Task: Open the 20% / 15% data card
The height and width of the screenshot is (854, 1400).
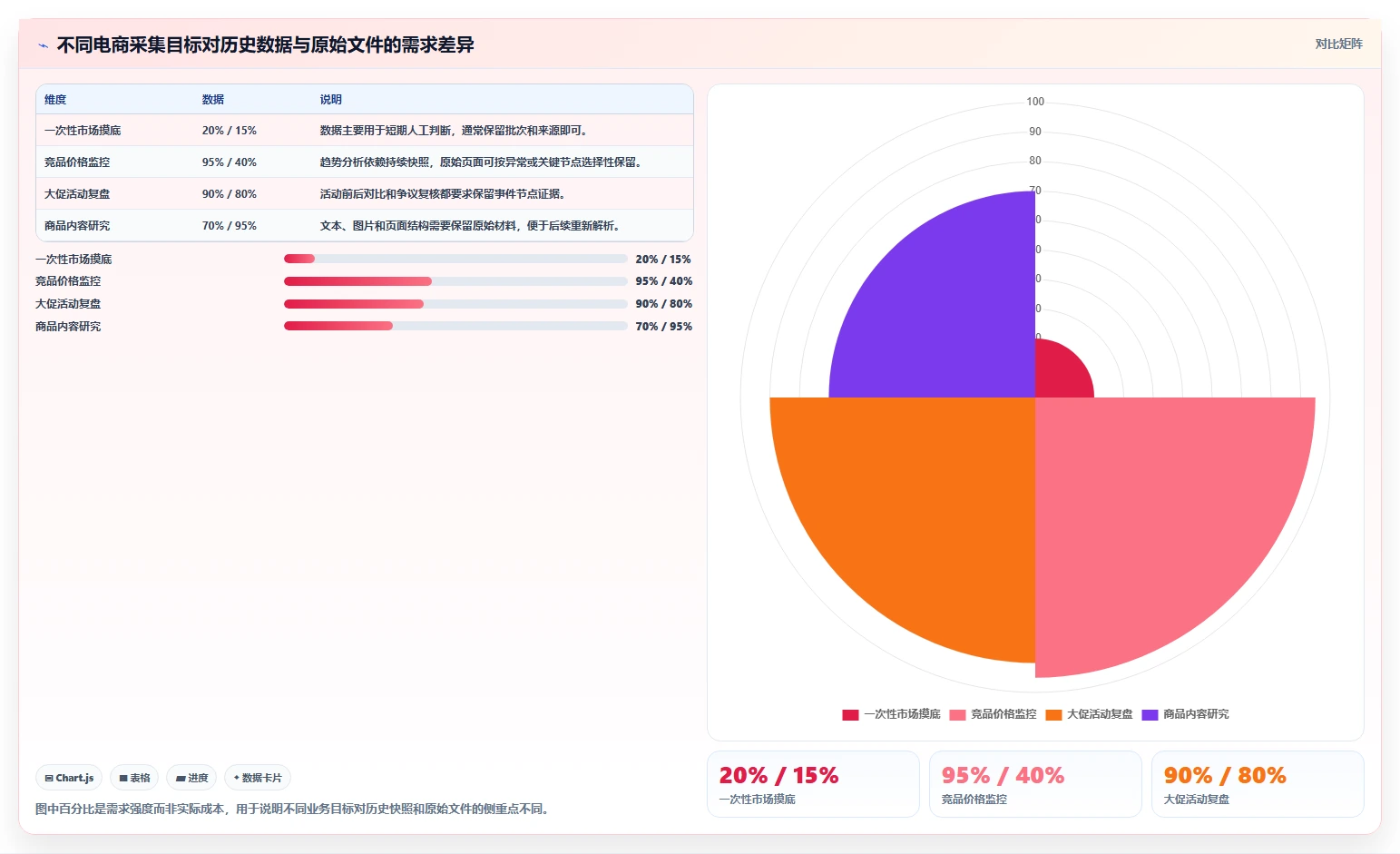Action: coord(813,784)
